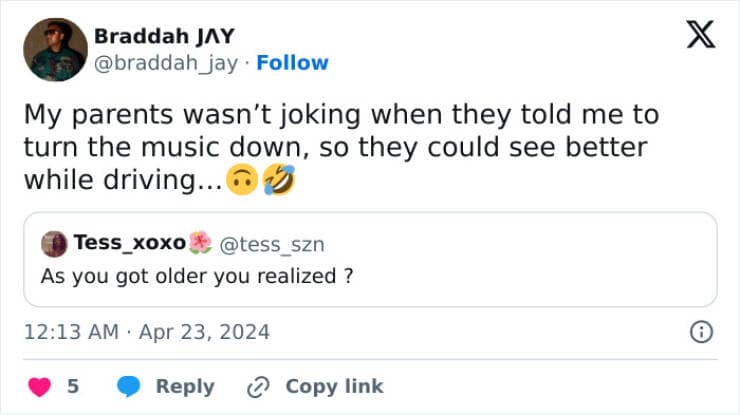This screenshot has width=740, height=415.
Task: Click the hibiscus flower emoji beside Tess_xoxo
Action: pyautogui.click(x=200, y=243)
